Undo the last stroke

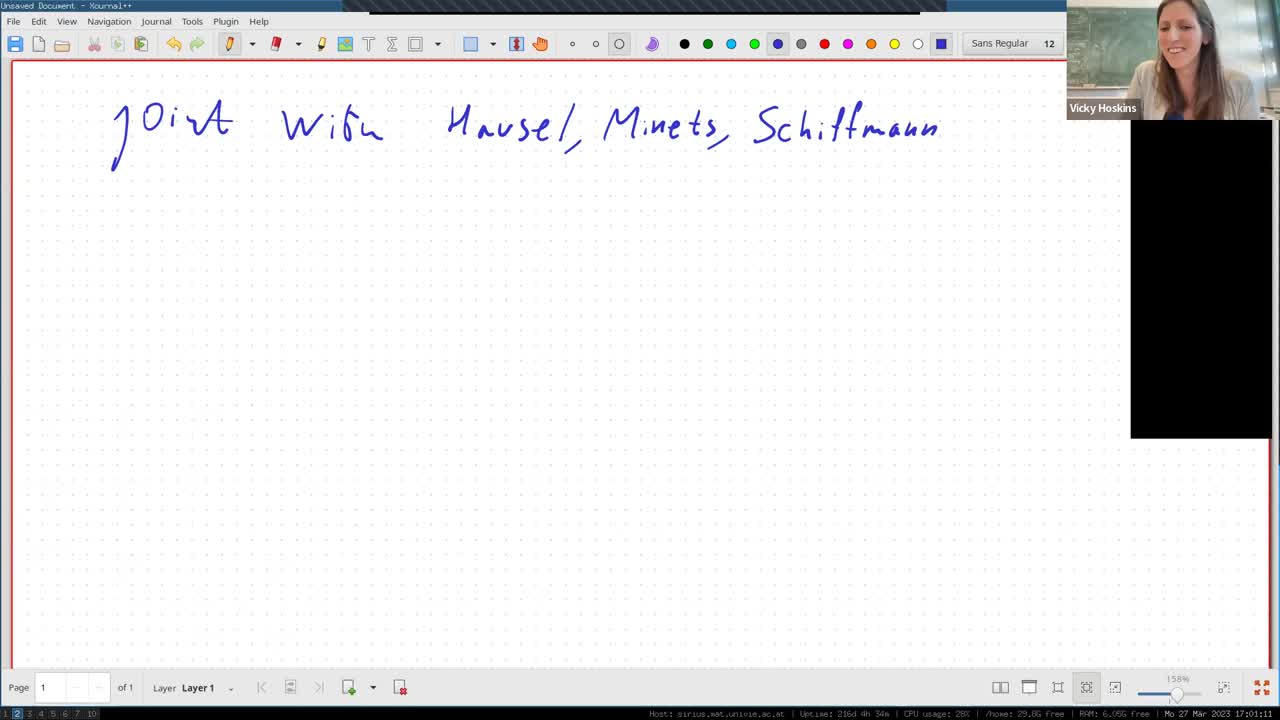174,44
